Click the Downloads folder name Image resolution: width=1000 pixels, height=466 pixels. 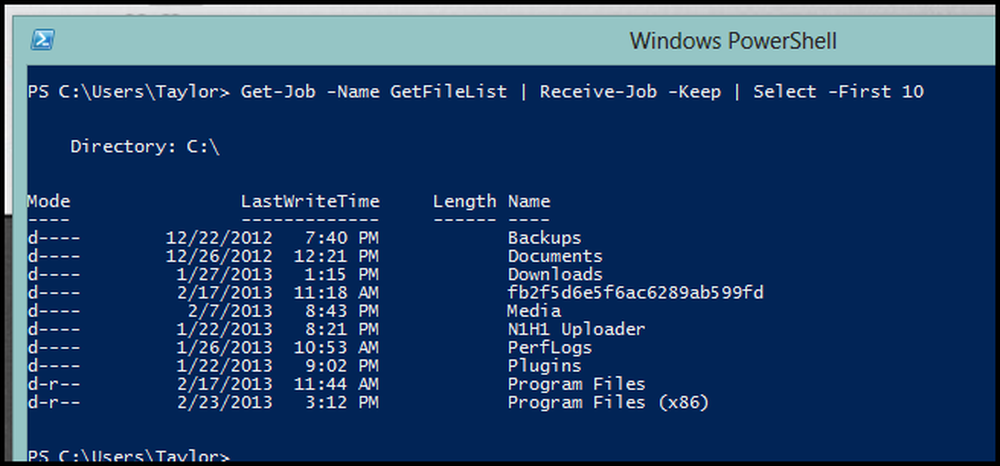555,275
